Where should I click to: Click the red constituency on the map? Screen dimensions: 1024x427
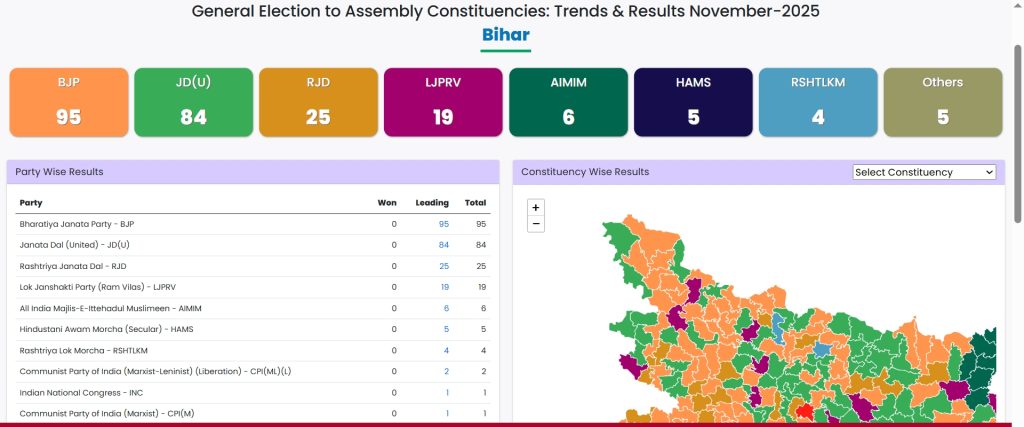pos(801,411)
